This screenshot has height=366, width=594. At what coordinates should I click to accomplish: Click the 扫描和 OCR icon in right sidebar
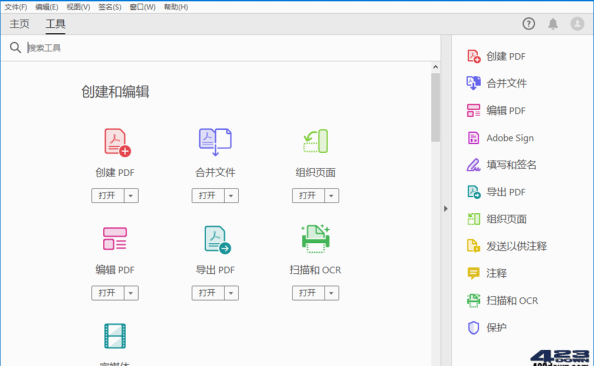tap(474, 300)
